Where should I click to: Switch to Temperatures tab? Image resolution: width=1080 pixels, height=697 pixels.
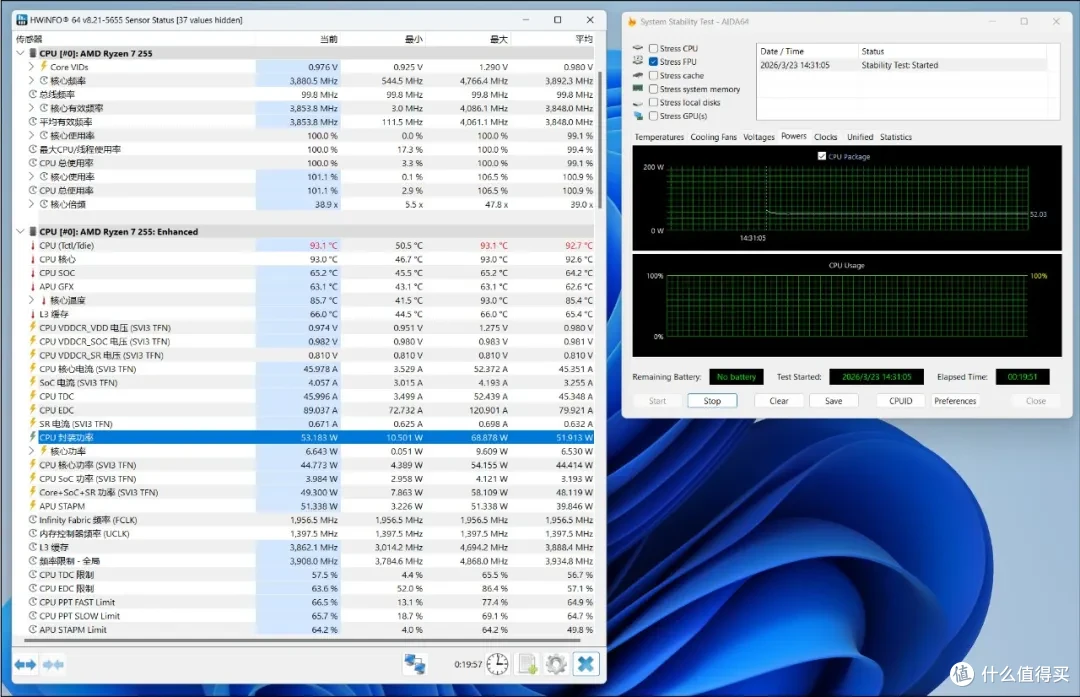(x=659, y=137)
